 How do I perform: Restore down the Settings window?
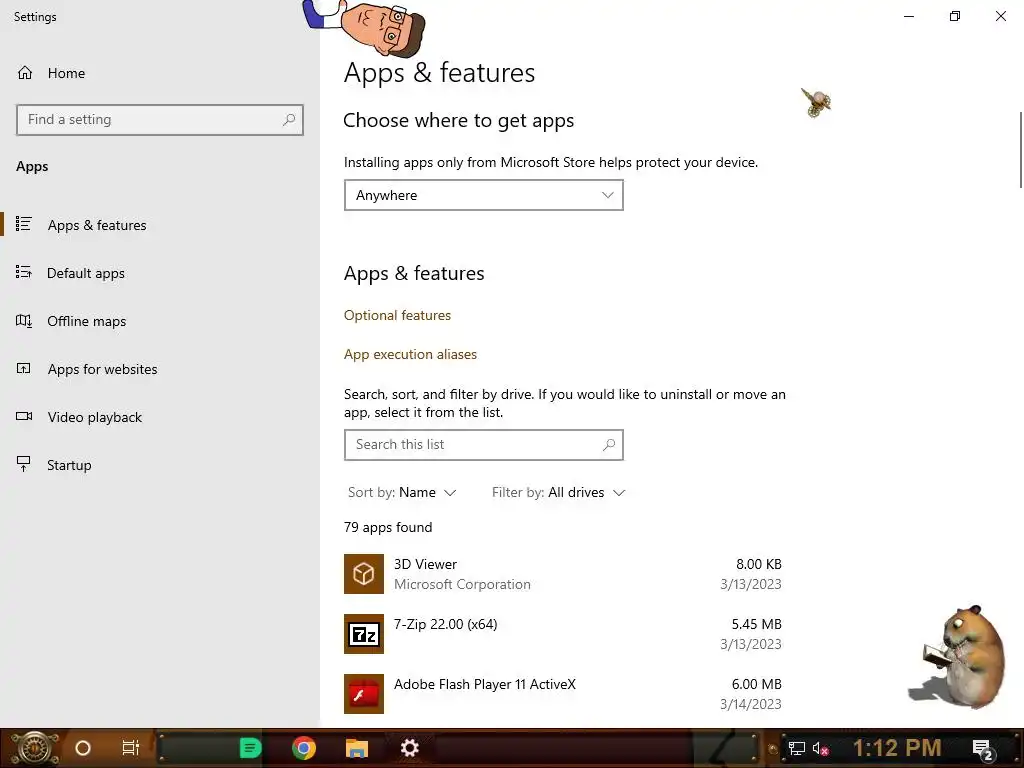tap(955, 16)
